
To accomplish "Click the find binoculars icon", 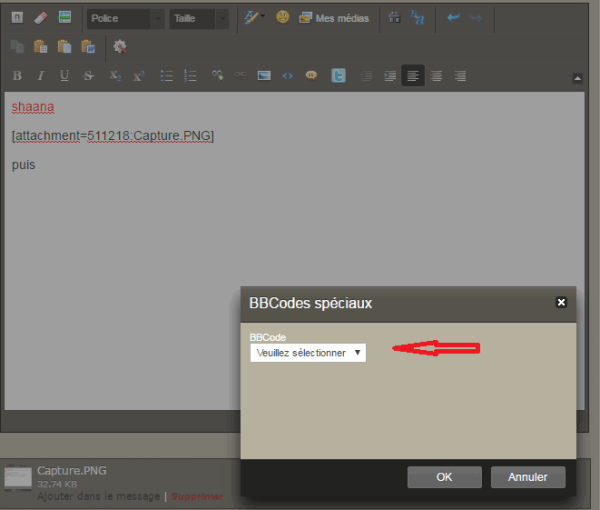I will click(394, 17).
